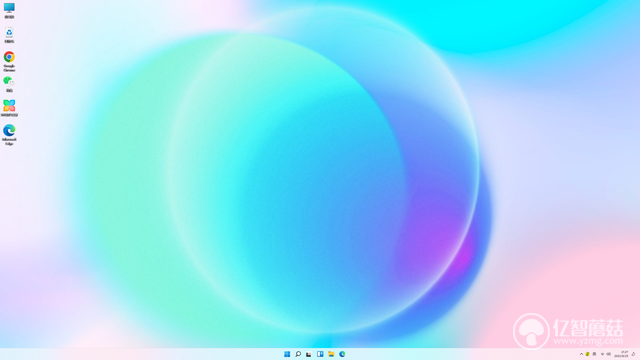Open the This PC desktop icon
The width and height of the screenshot is (640, 360).
[9, 10]
